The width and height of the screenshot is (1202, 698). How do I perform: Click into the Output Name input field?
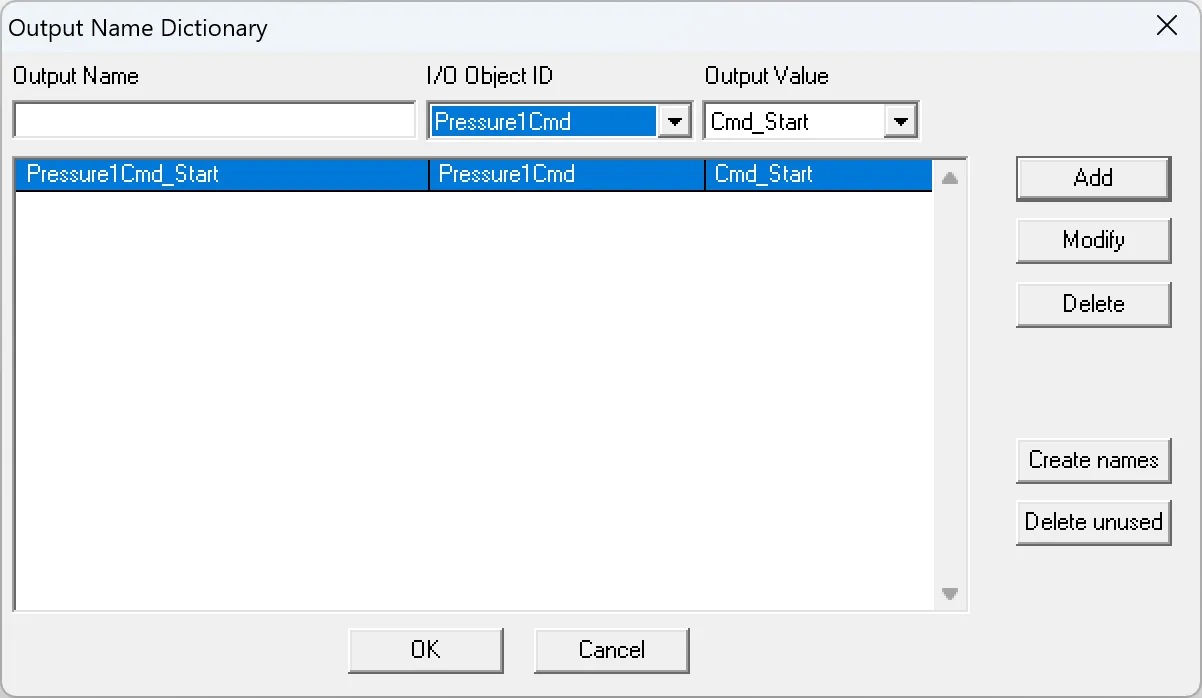tap(213, 119)
